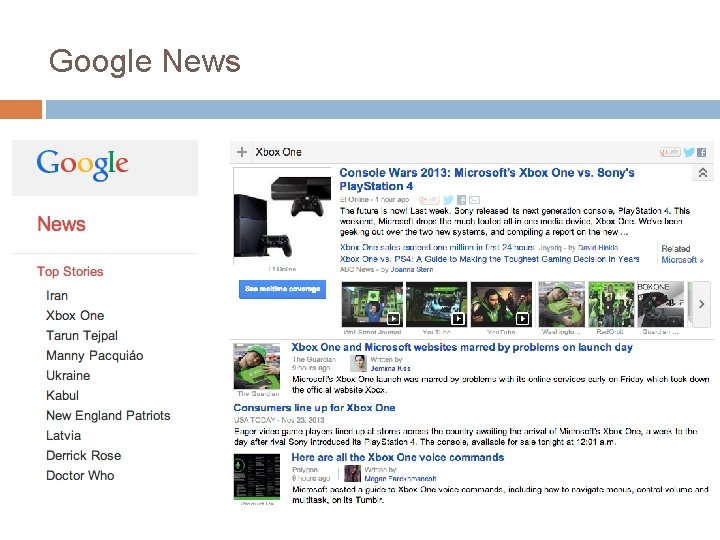This screenshot has height=540, width=720.
Task: Select Top Stories in the sidebar
Action: click(x=70, y=271)
